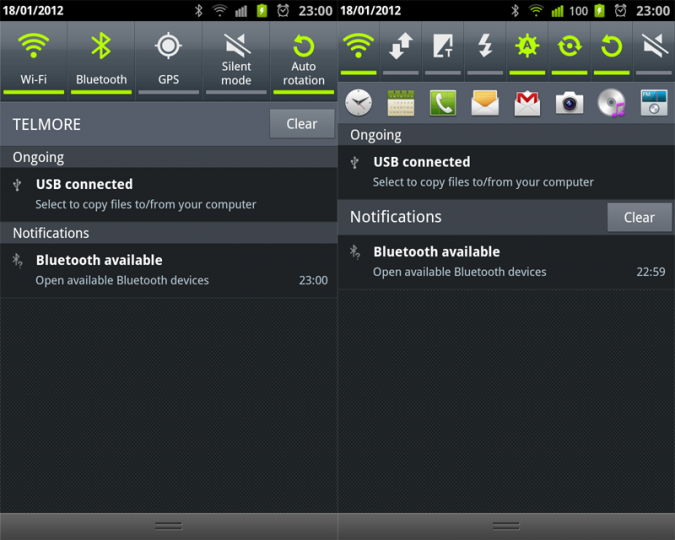Viewport: 675px width, 540px height.
Task: Tap signal bars icon in right status bar
Action: pos(557,11)
